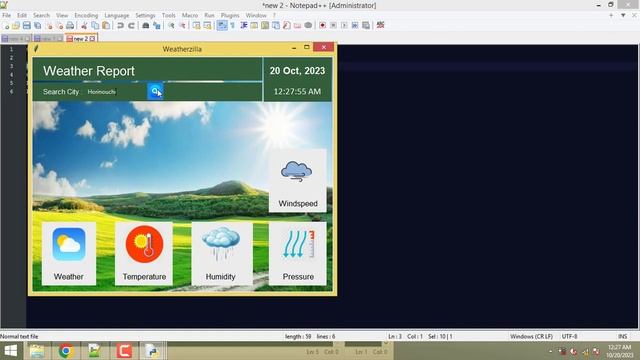The image size is (640, 360).
Task: Click the Weather button in Weatherzilla
Action: (69, 253)
